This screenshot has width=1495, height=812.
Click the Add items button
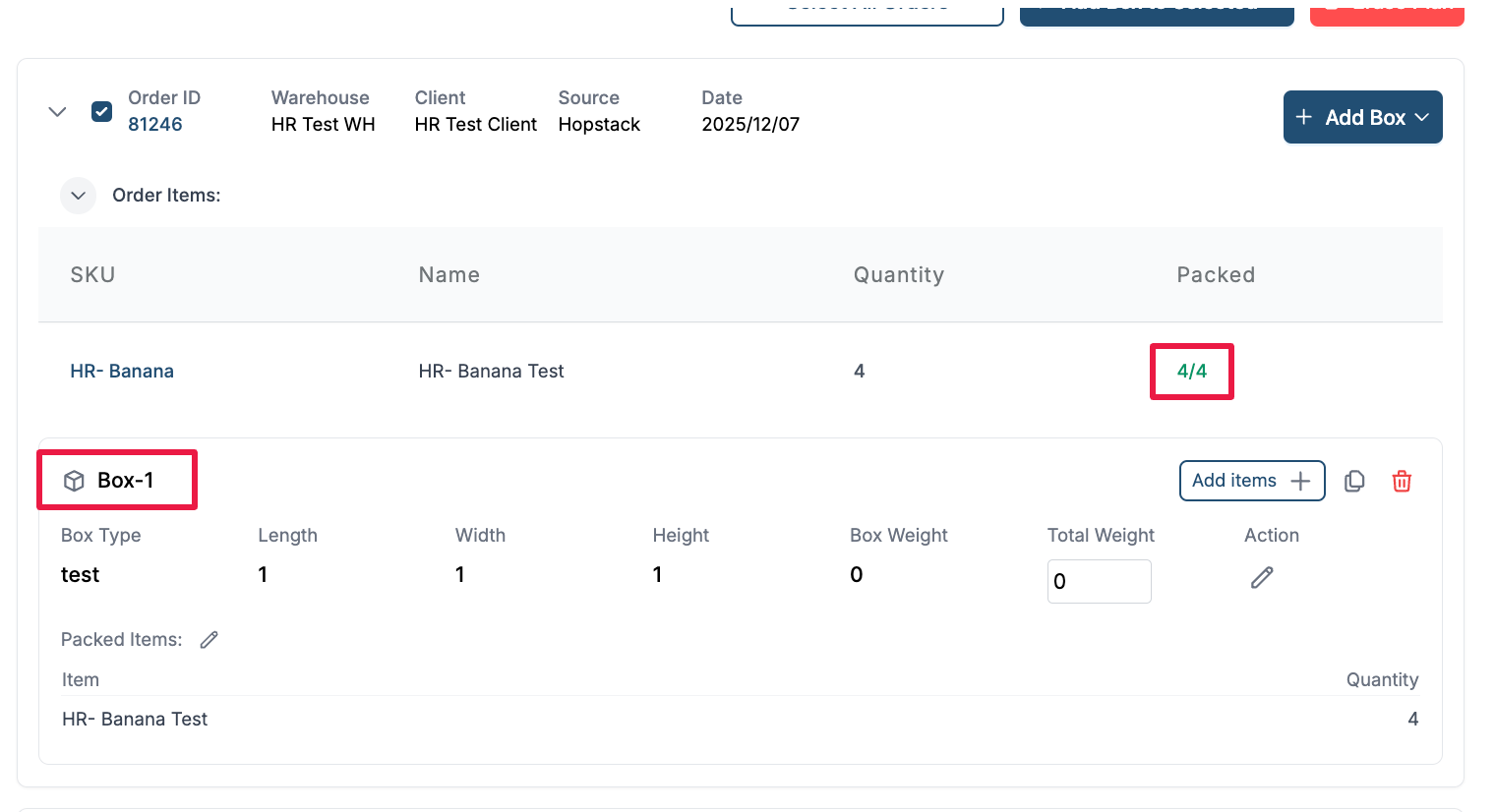tap(1251, 481)
